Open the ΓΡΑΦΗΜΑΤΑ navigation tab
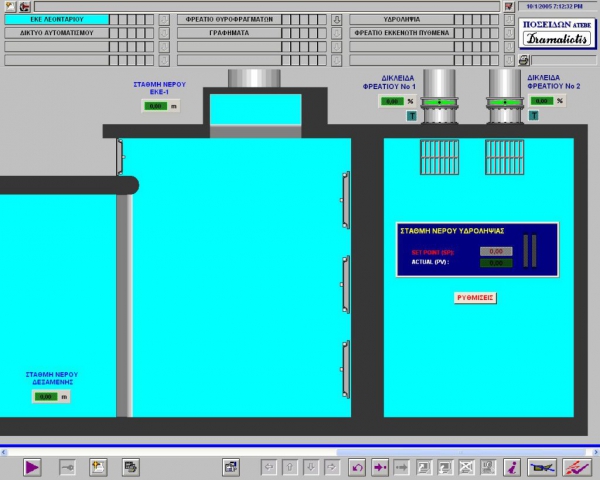The width and height of the screenshot is (600, 480). point(229,33)
